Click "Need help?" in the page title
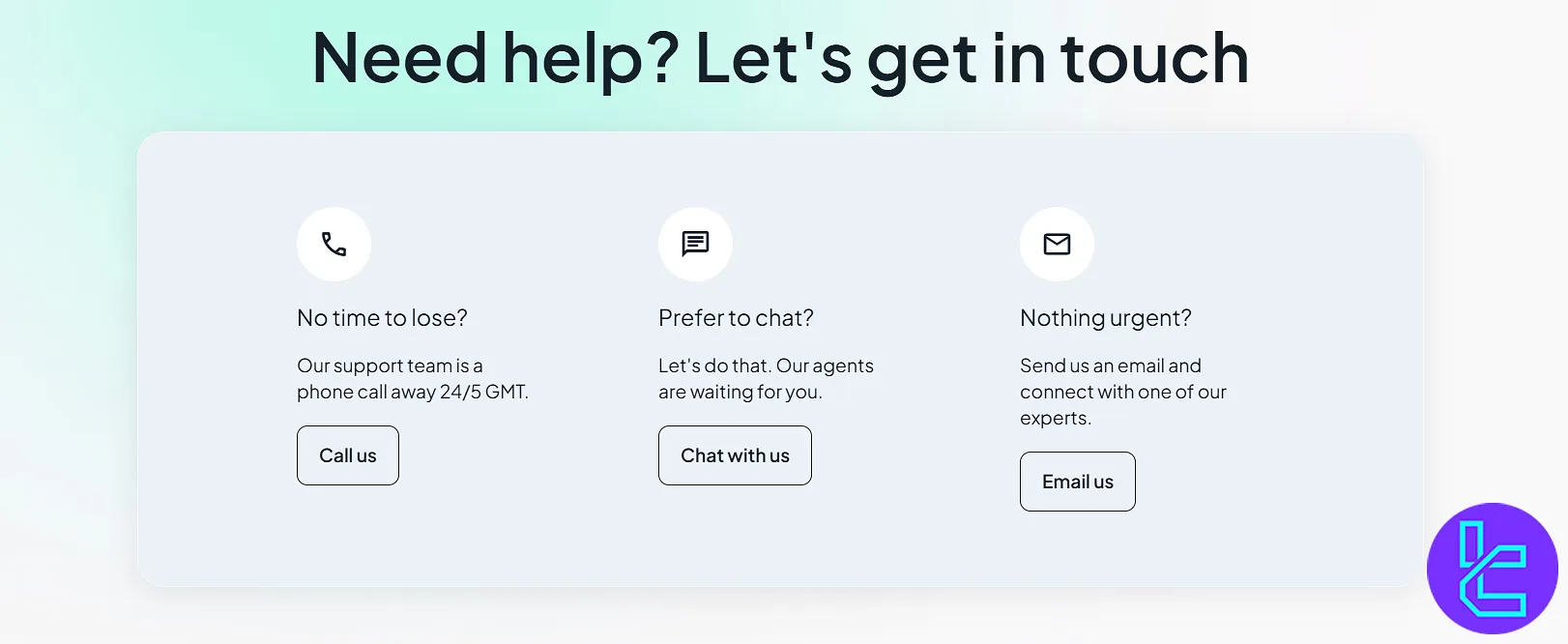 click(496, 59)
